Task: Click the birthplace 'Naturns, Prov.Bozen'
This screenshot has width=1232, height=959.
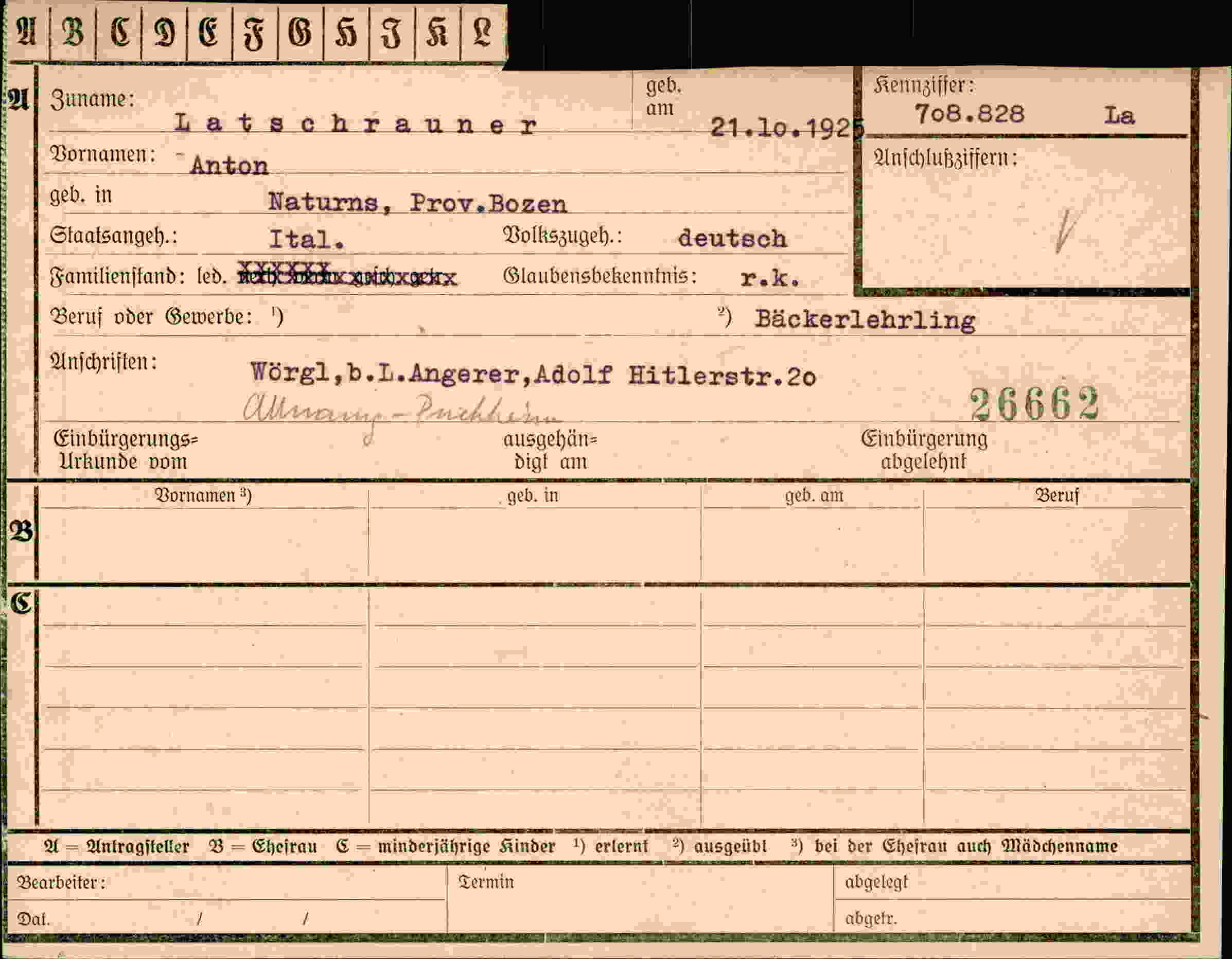Action: (x=417, y=203)
